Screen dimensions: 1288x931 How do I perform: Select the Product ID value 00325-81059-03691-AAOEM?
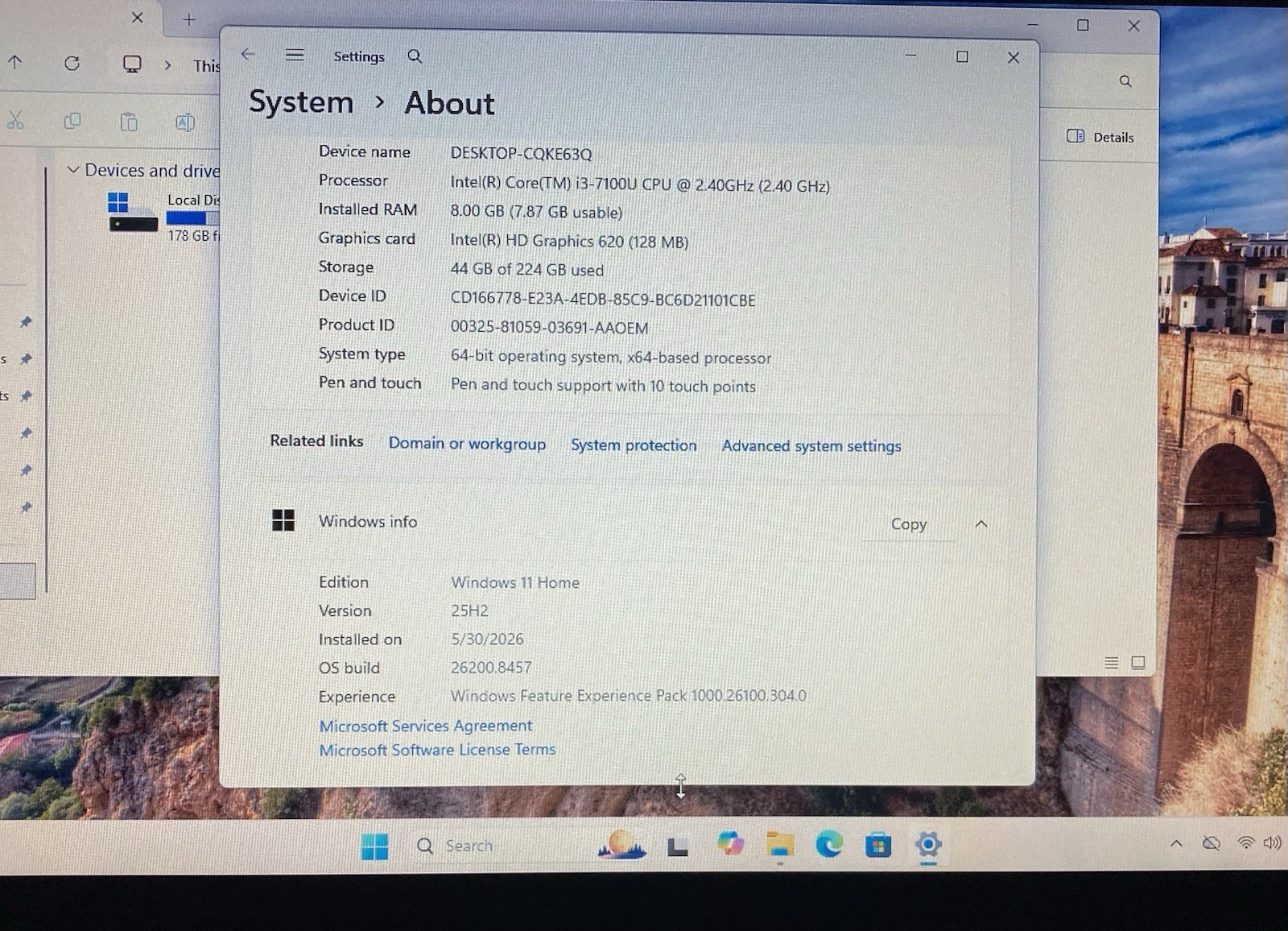pos(549,328)
